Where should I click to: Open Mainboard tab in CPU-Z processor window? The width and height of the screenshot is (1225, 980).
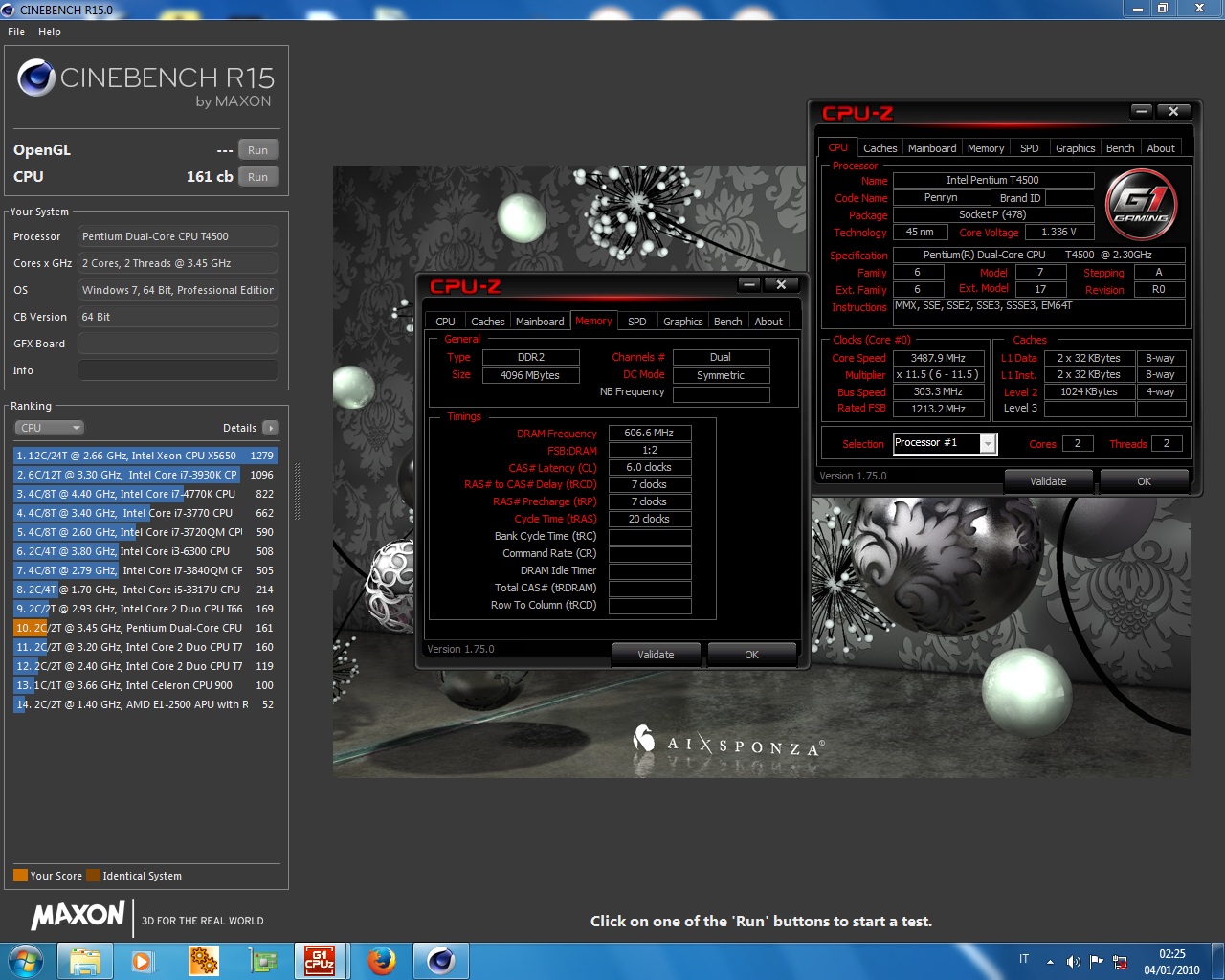[x=932, y=148]
